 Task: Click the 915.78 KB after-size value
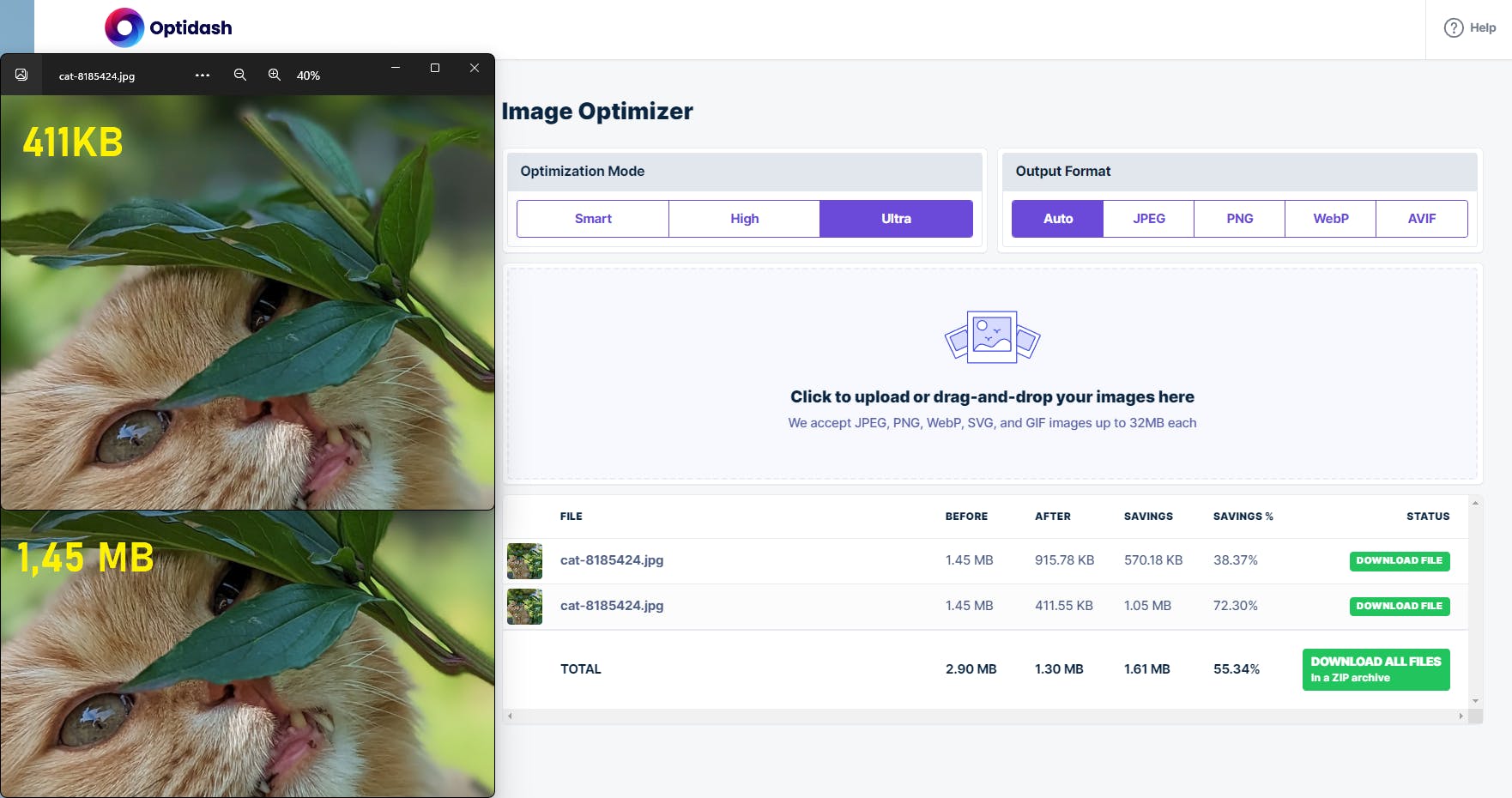pyautogui.click(x=1065, y=560)
